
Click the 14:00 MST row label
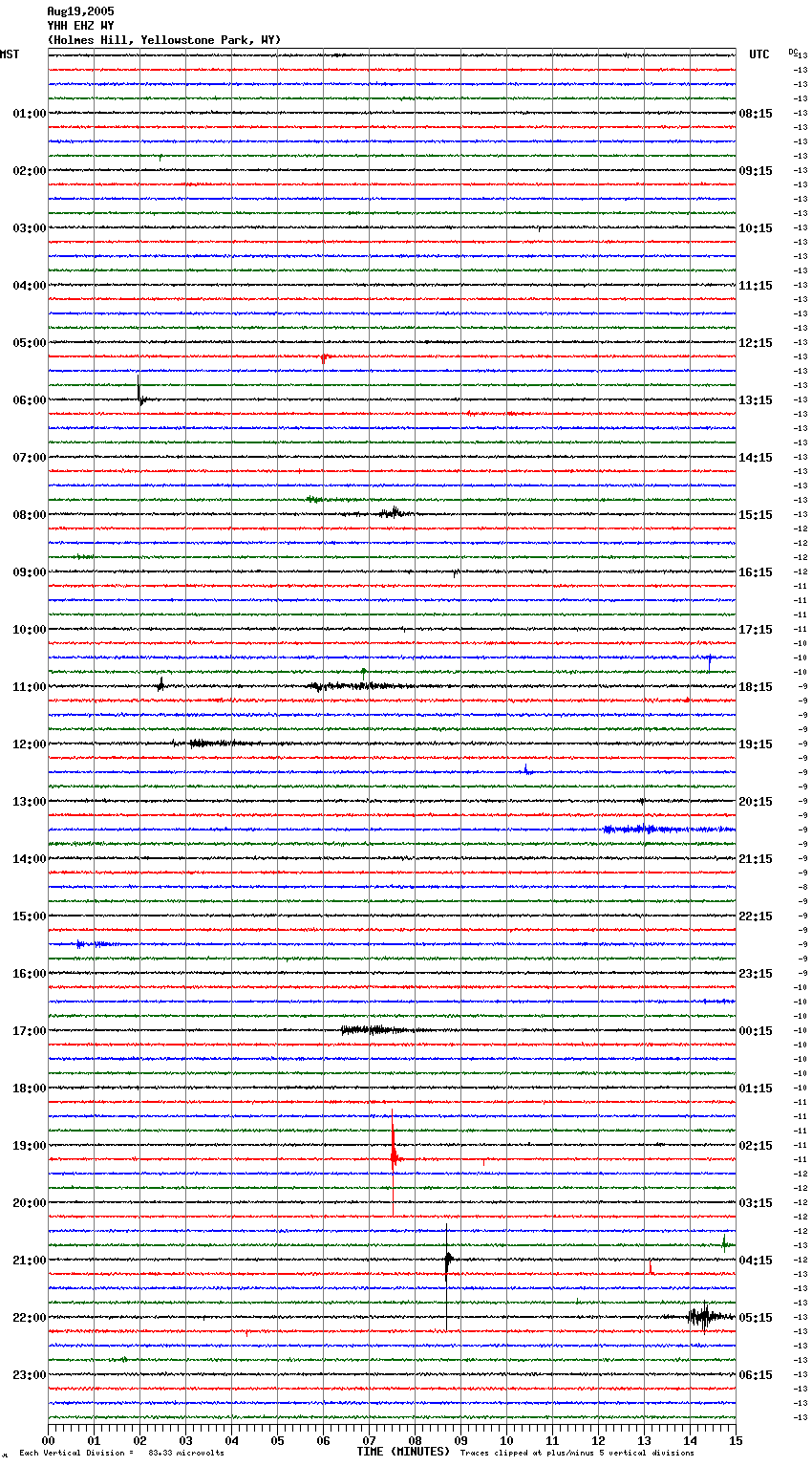(30, 859)
